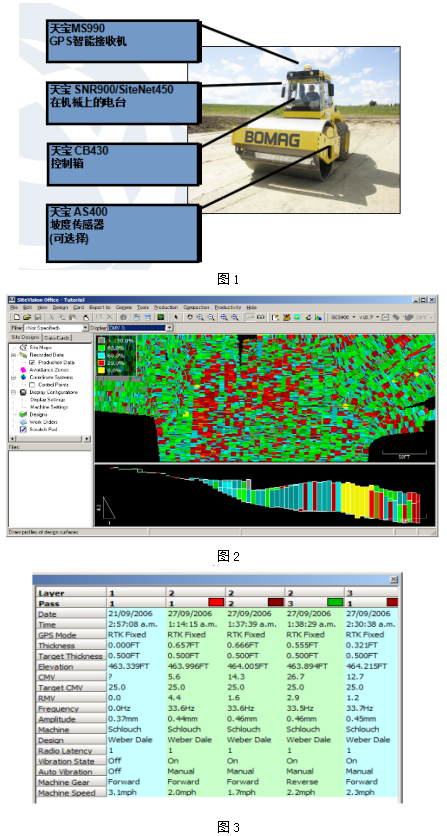This screenshot has height=836, width=447.
Task: Click the Recorded Data tree icon
Action: (23, 355)
